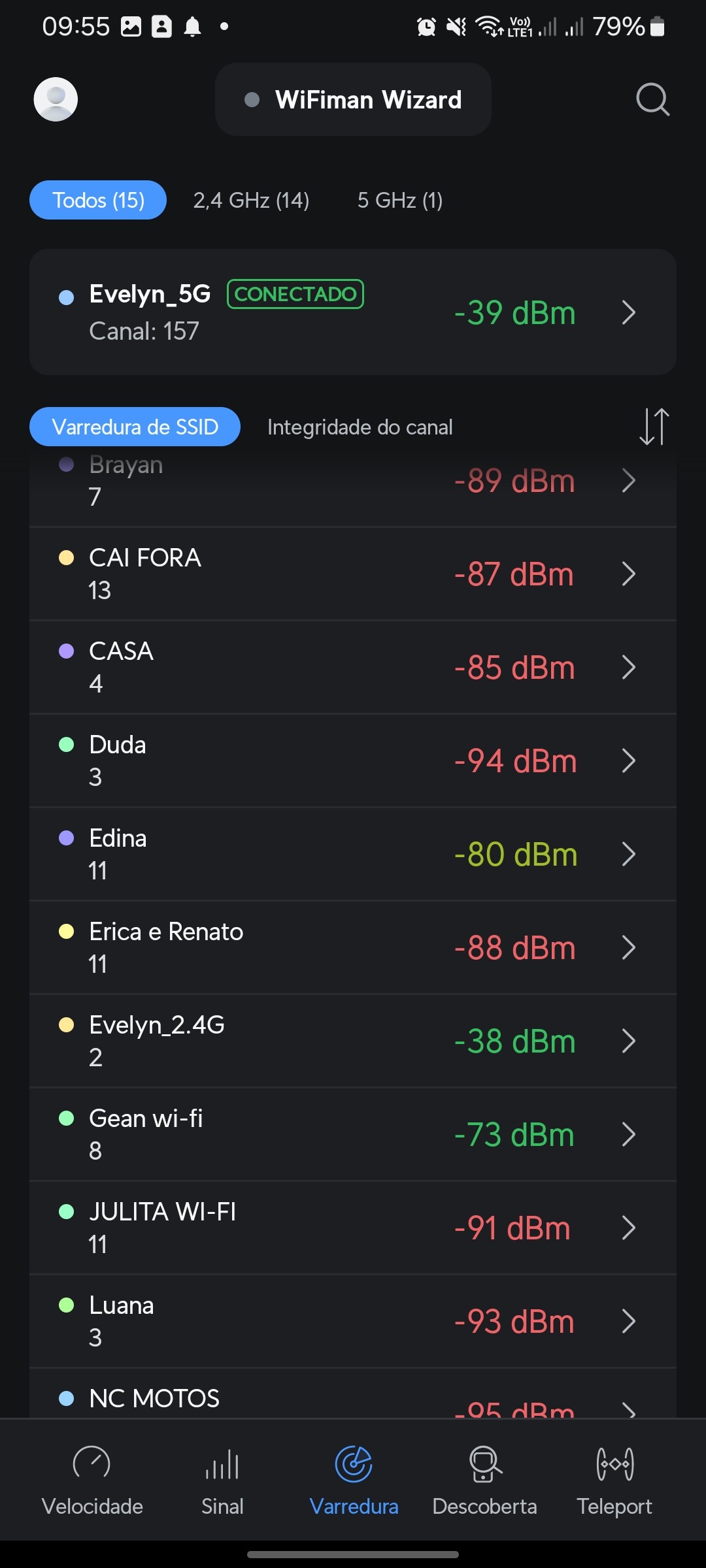Expand details chevron for Edina network
Screen dimensions: 706x1568
(x=629, y=854)
